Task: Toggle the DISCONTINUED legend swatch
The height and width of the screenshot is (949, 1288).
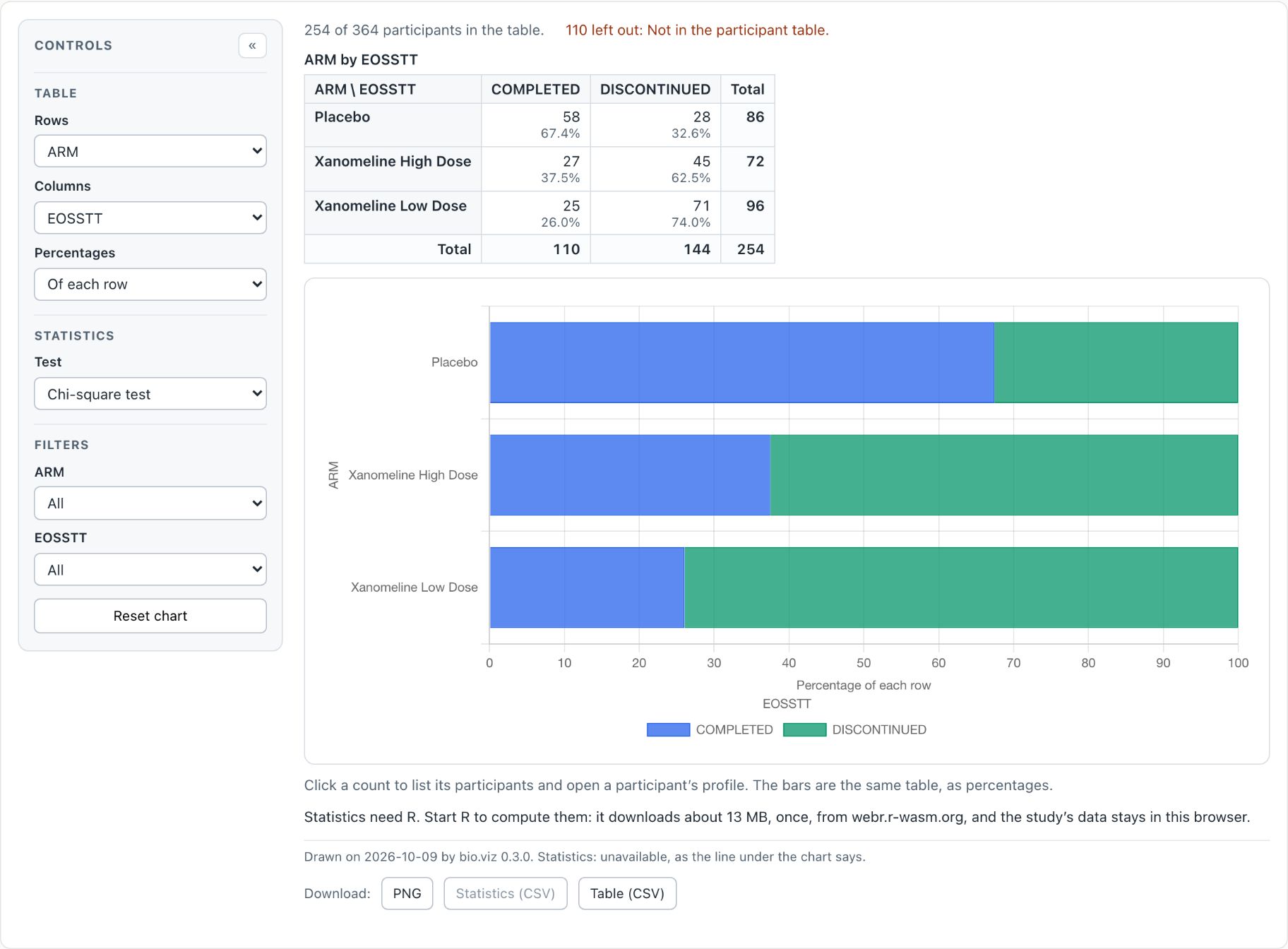Action: pyautogui.click(x=805, y=729)
